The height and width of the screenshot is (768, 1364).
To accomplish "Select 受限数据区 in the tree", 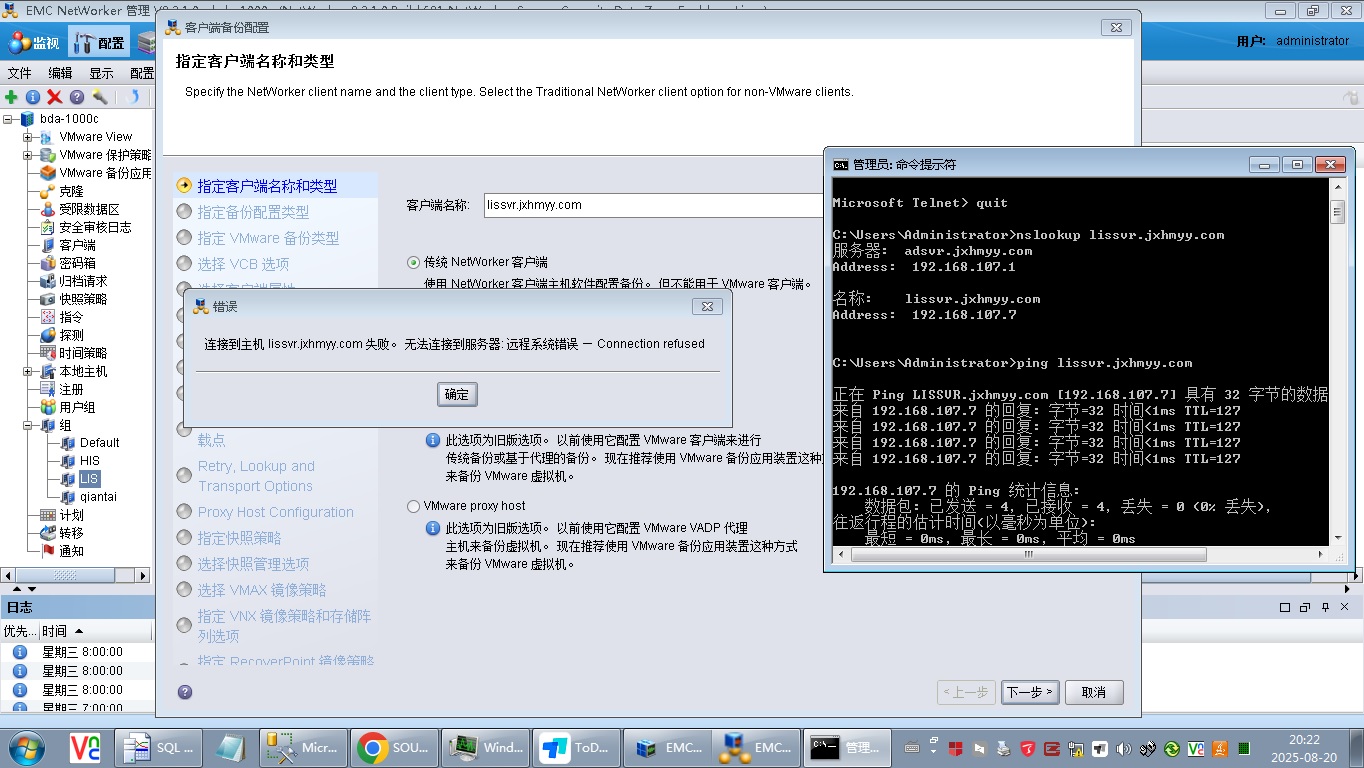I will [89, 209].
